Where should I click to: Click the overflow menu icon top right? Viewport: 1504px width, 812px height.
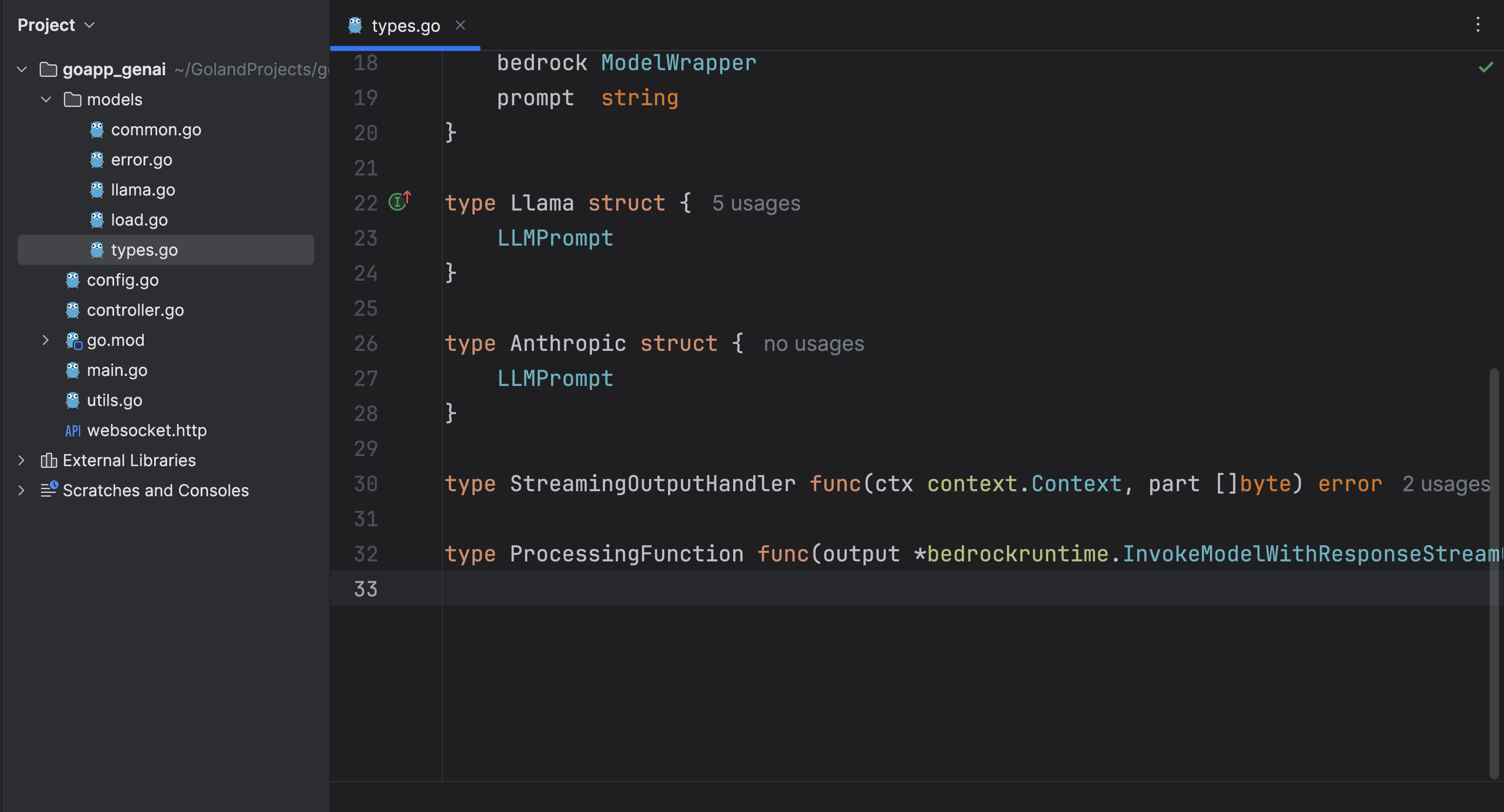1479,25
